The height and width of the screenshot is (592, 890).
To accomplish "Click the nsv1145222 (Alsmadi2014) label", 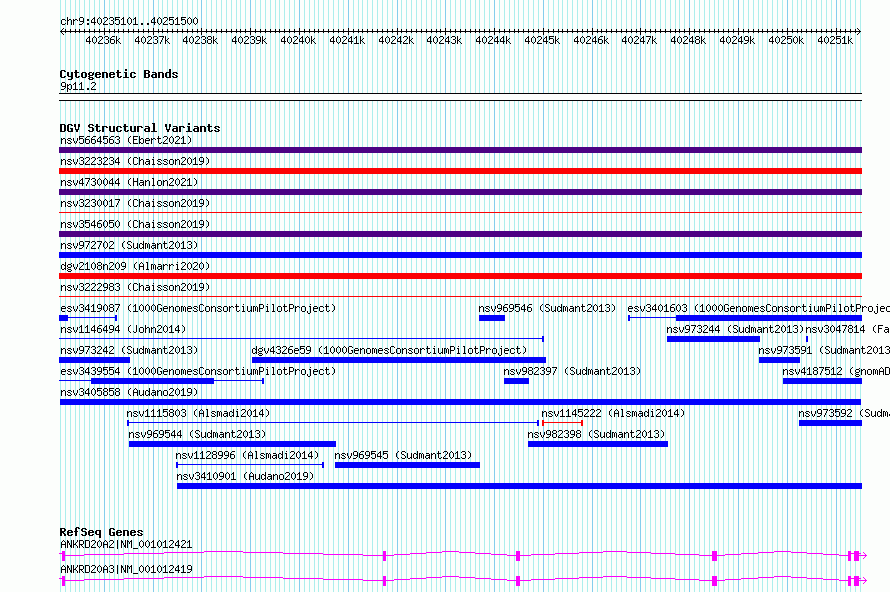I will pos(613,413).
